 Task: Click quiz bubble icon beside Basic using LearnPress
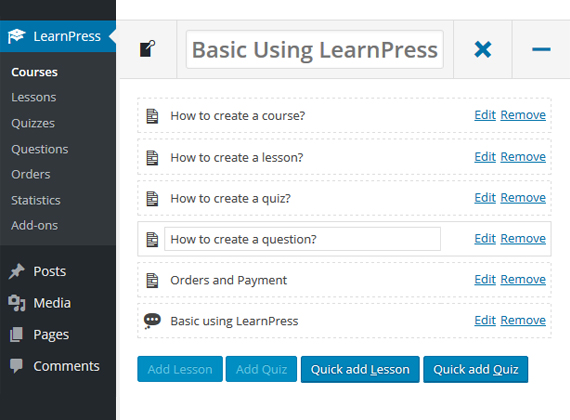pyautogui.click(x=152, y=321)
